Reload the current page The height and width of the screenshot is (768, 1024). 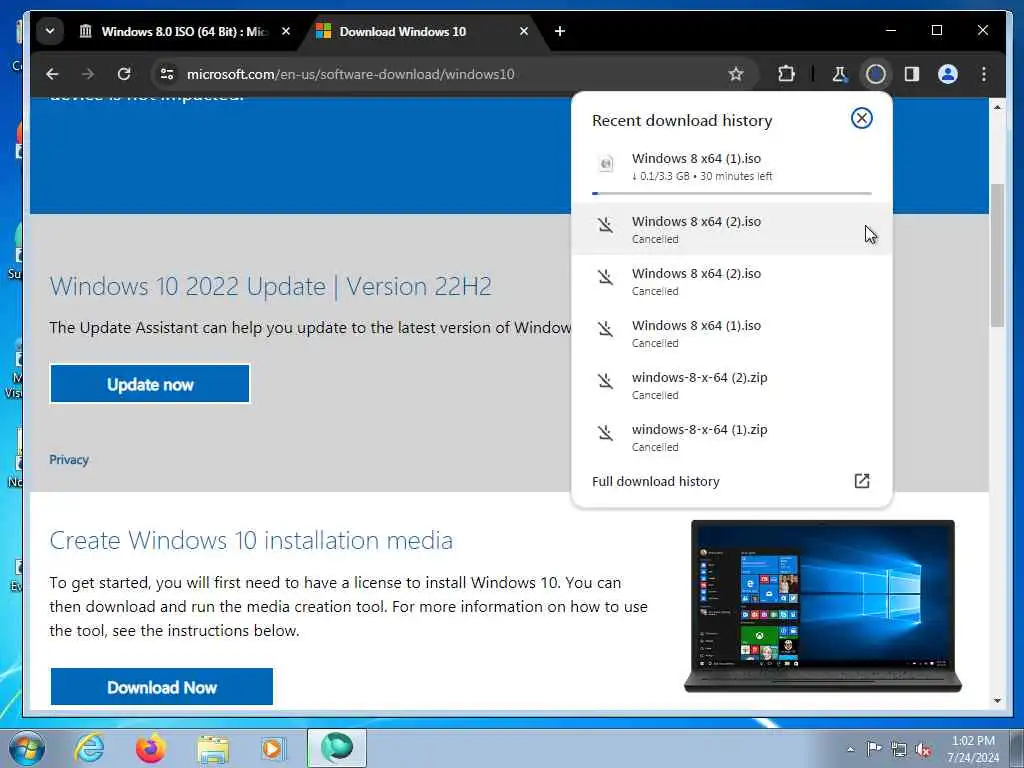click(124, 74)
